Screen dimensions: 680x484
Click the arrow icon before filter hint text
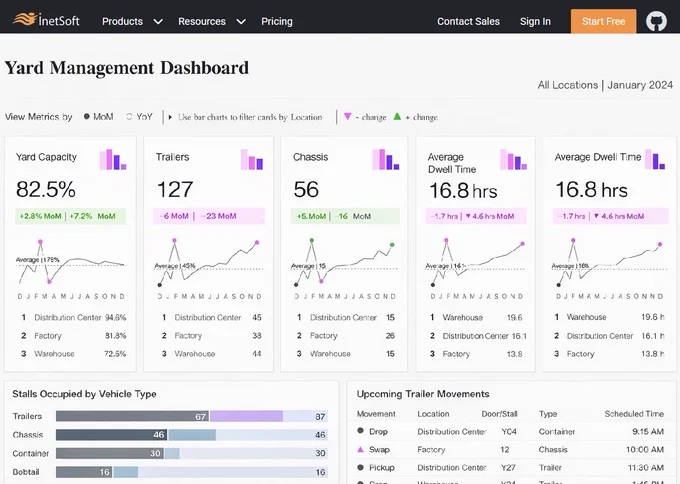(x=170, y=117)
